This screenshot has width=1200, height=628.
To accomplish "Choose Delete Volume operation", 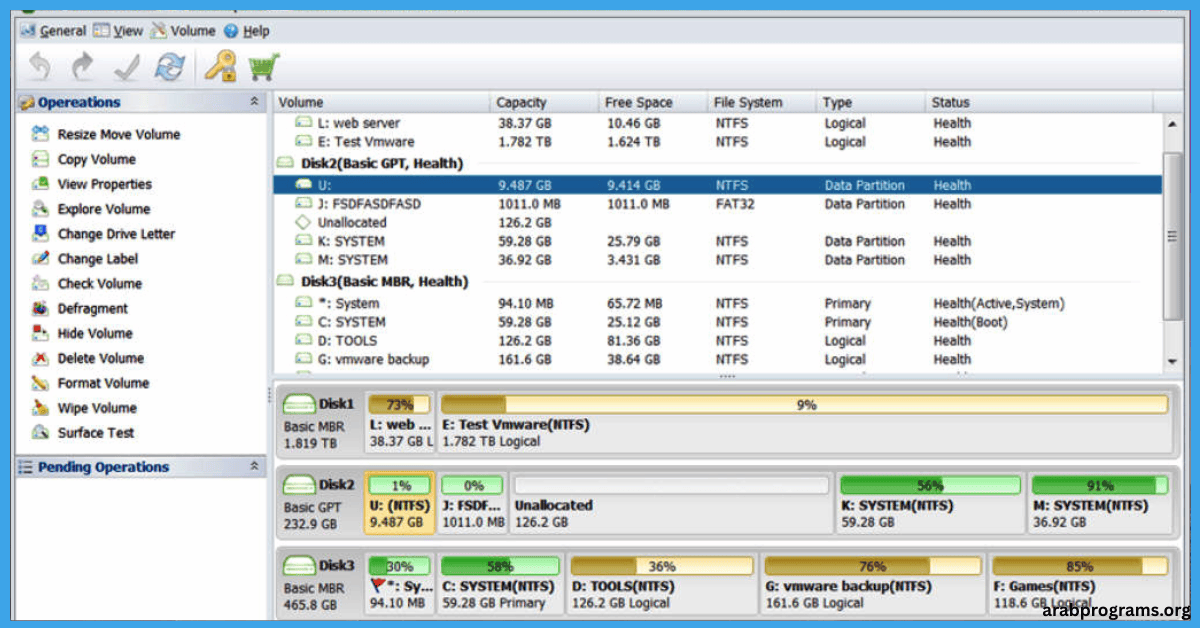I will [88, 358].
